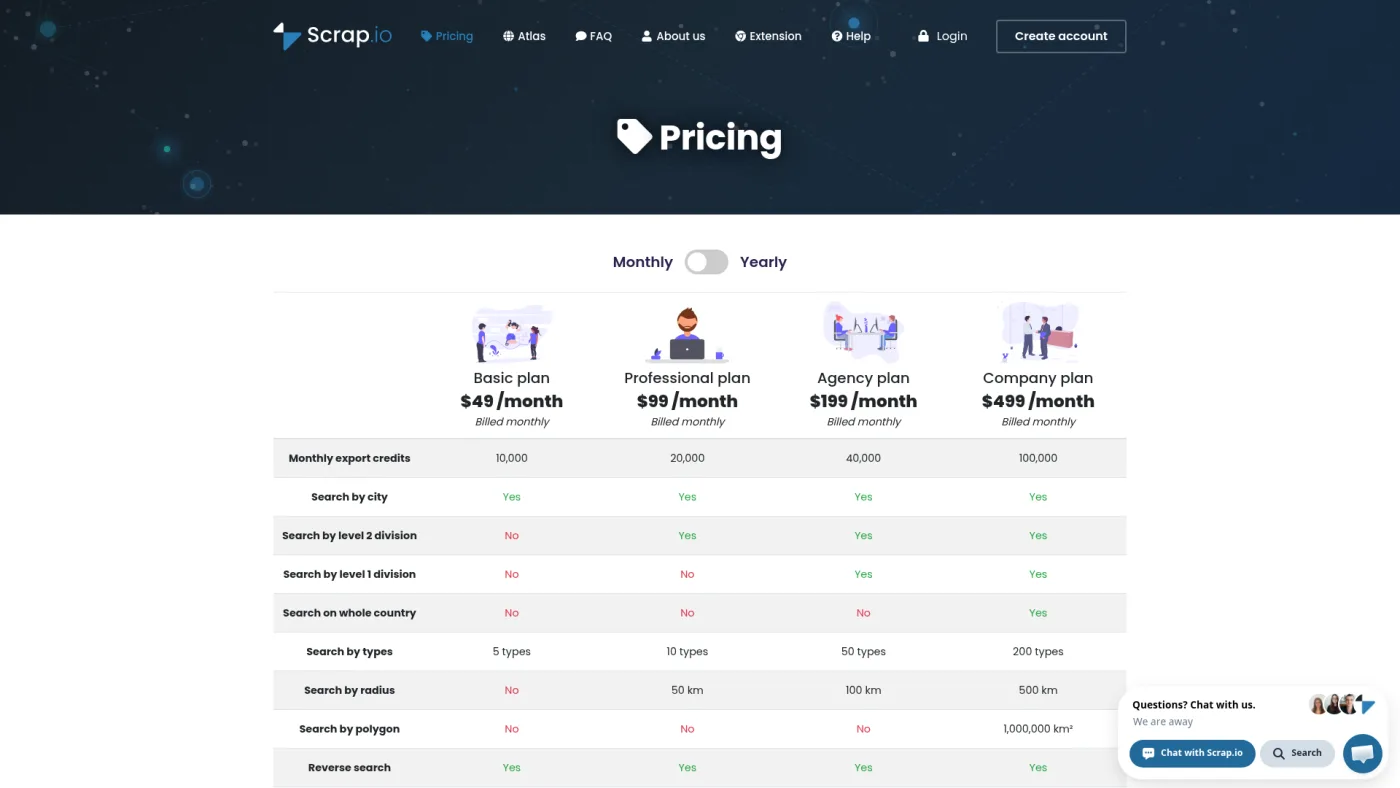This screenshot has width=1400, height=788.
Task: Click the Extension Chrome icon
Action: coord(740,36)
